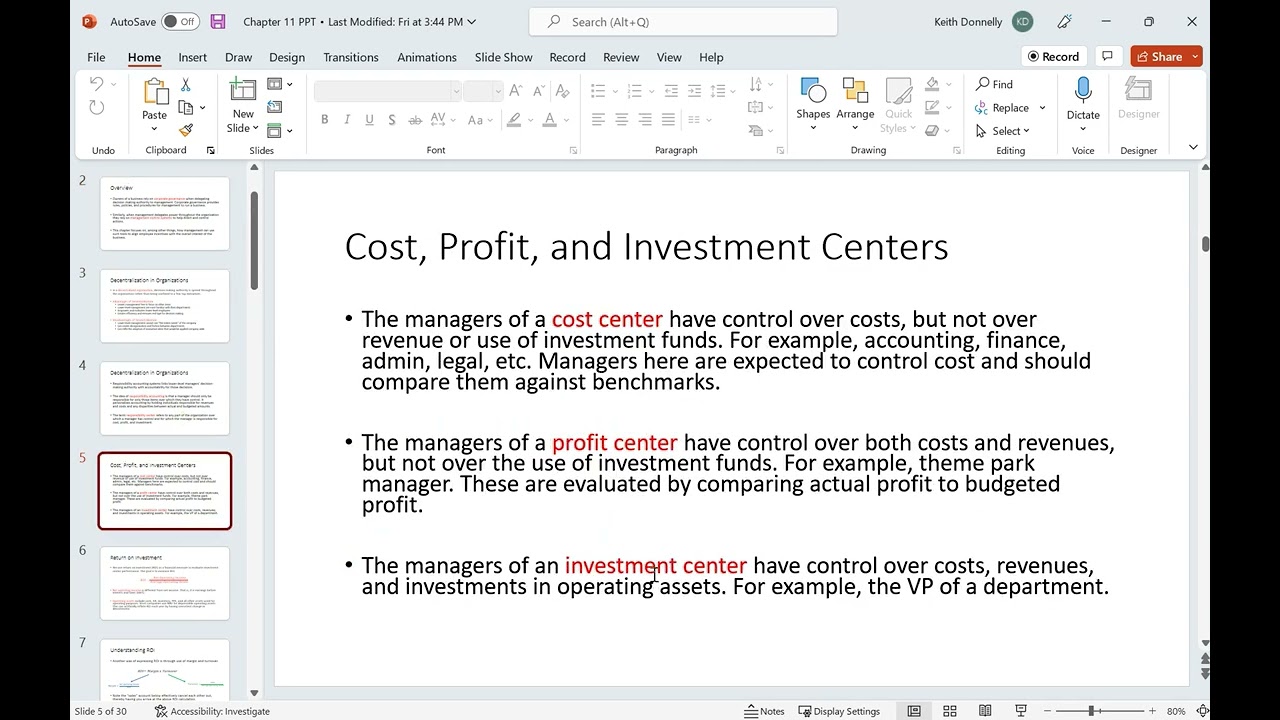Screen dimensions: 1280x720
Task: Click the Shape Fill paint bucket icon
Action: pyautogui.click(x=933, y=84)
